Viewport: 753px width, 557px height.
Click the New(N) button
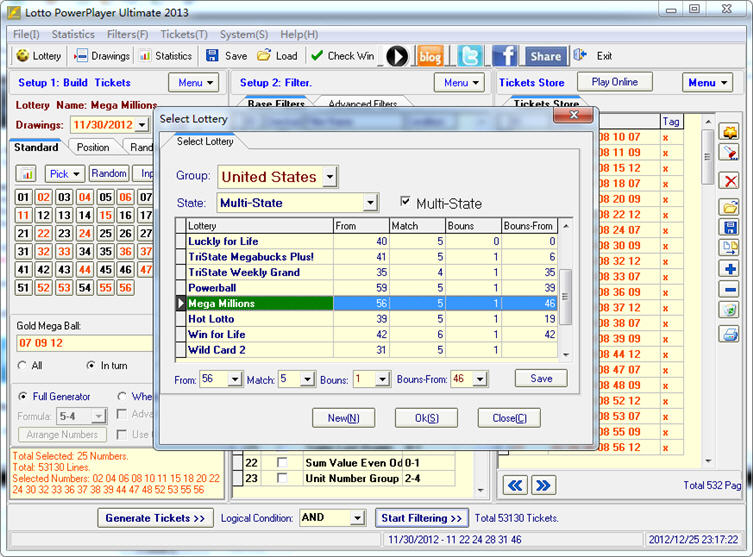(x=343, y=418)
